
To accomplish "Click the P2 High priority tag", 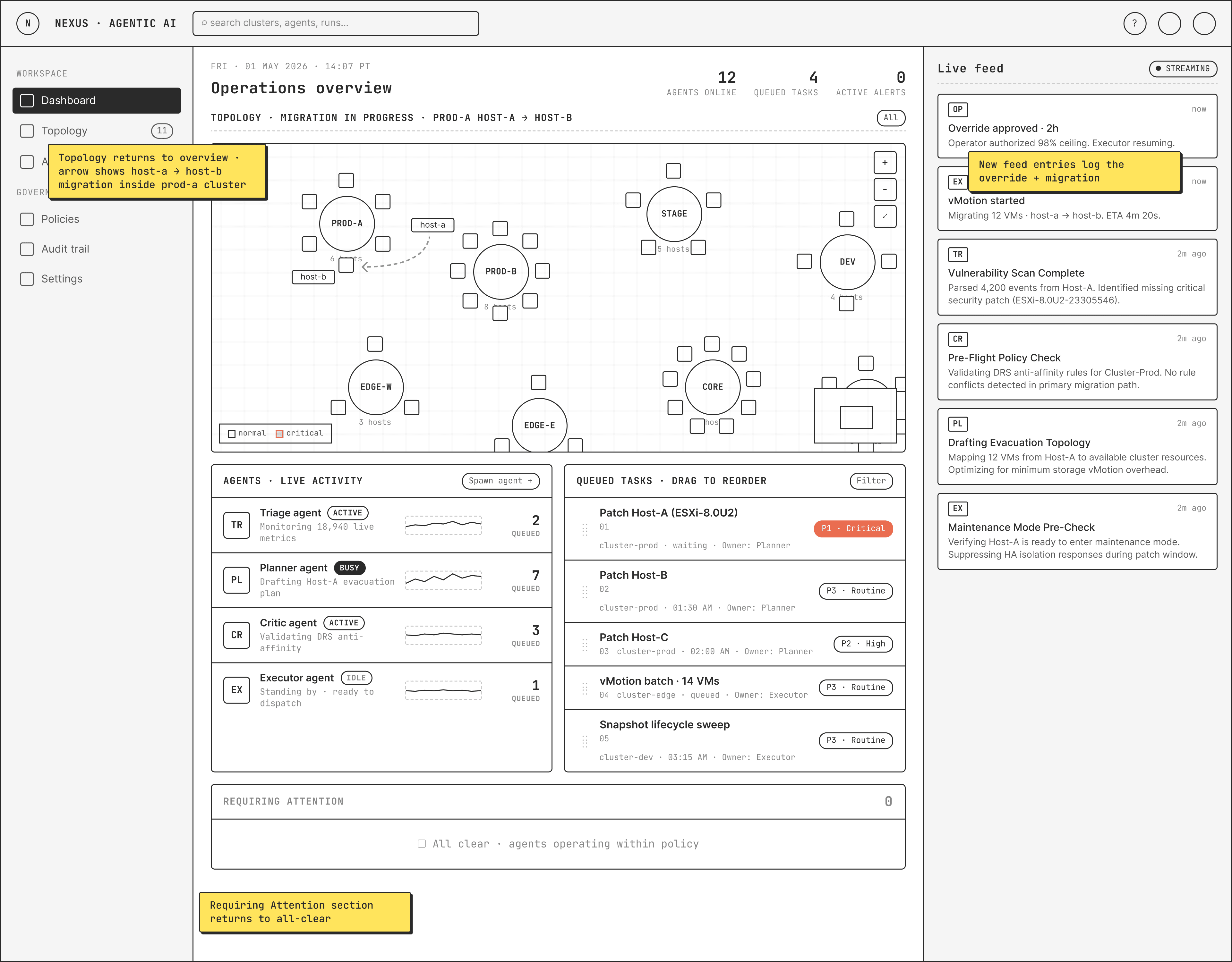I will [863, 644].
